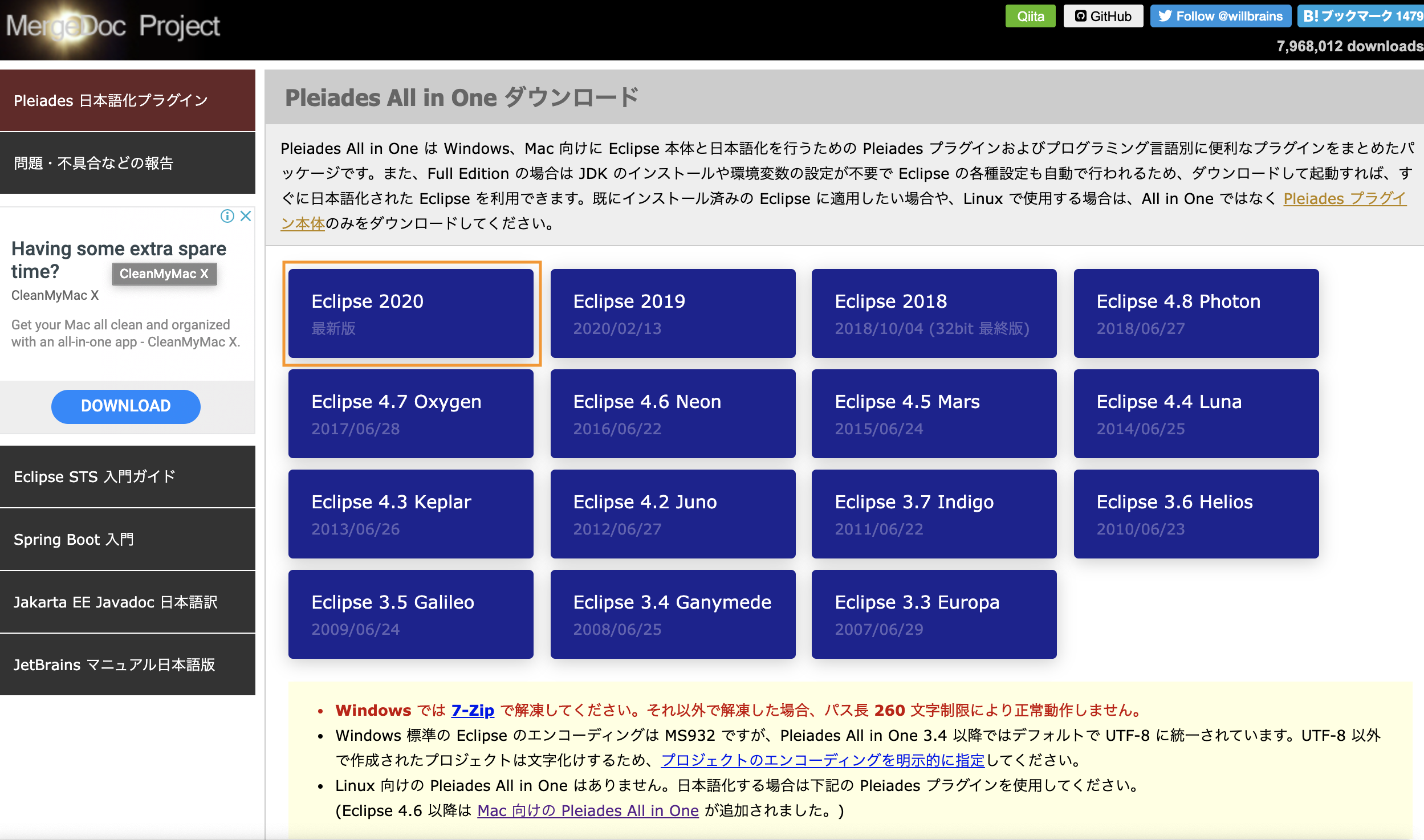The width and height of the screenshot is (1424, 840).
Task: Click the ad info icon
Action: coord(227,216)
